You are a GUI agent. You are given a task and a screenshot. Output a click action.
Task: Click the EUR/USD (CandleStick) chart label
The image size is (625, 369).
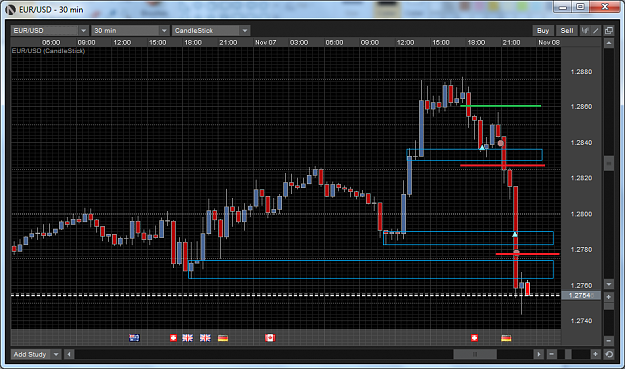48,51
